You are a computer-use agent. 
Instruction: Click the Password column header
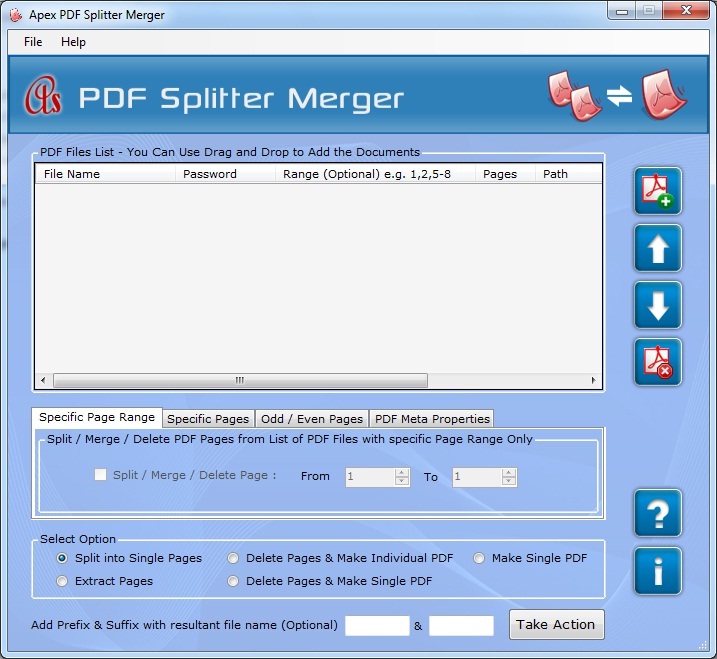tap(225, 174)
